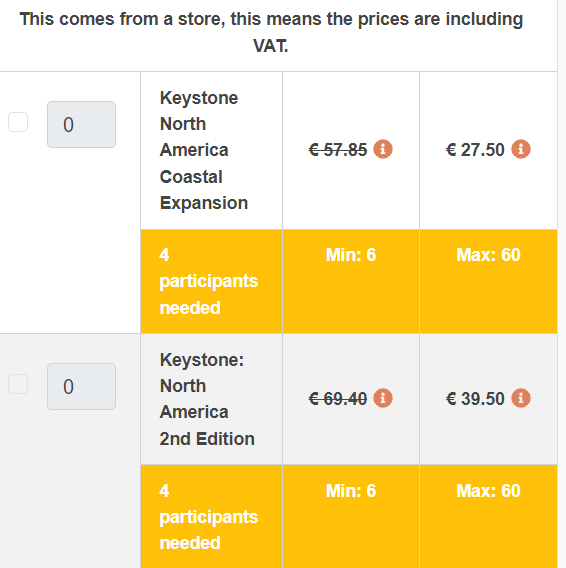Click the struck-through € 57.85 price
The image size is (566, 568).
tap(338, 150)
